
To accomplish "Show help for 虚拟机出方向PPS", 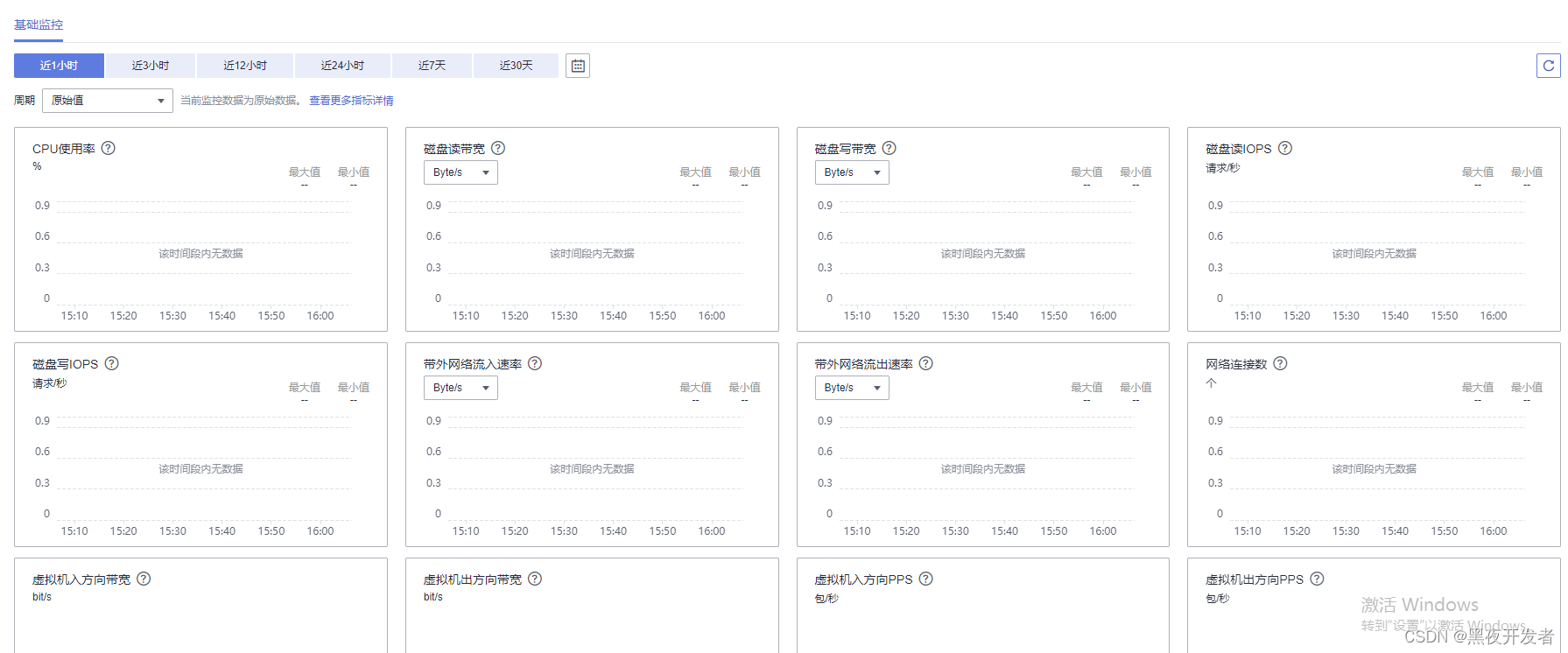I will 1317,579.
